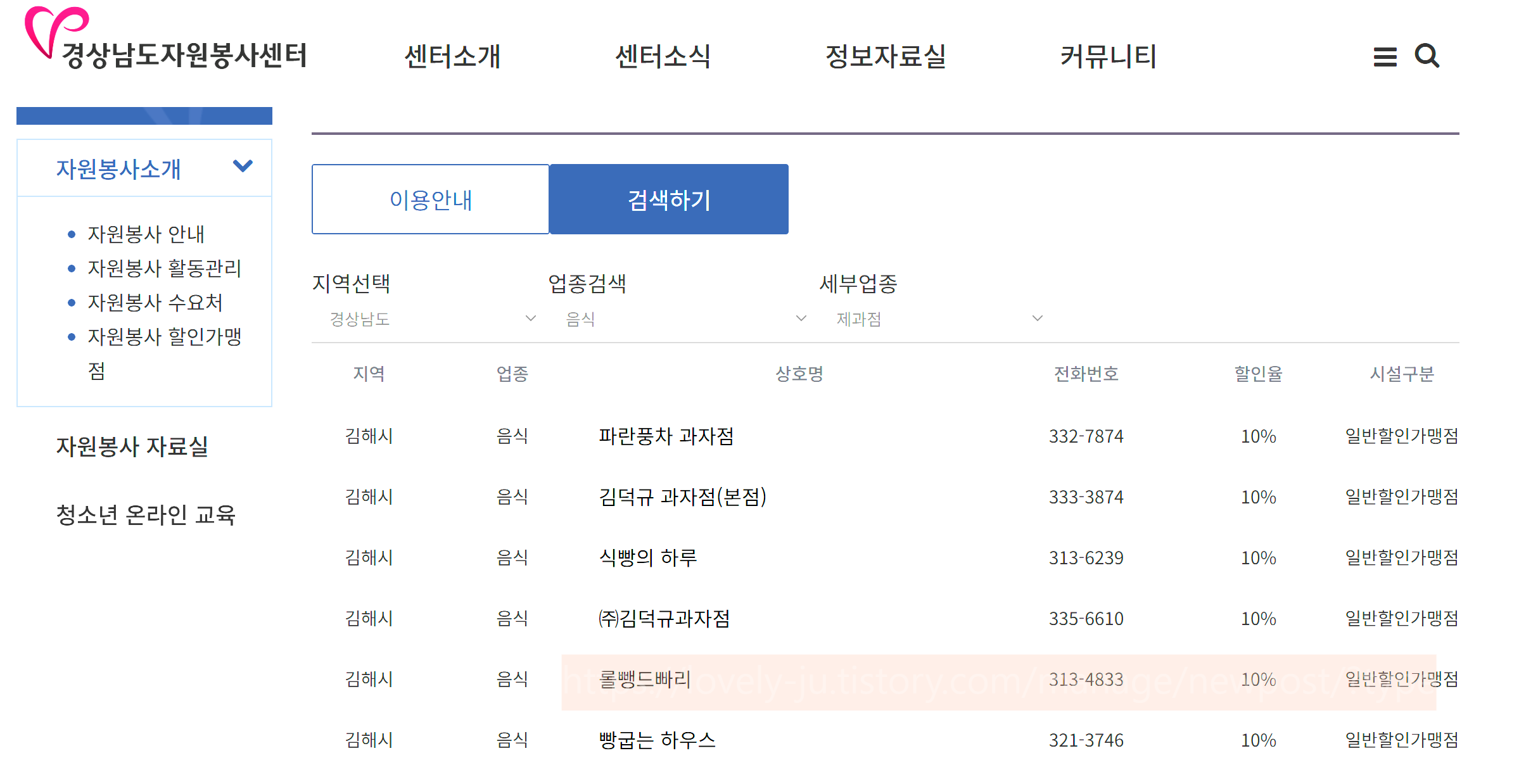The image size is (1519, 784).
Task: Click the search magnifier icon
Action: coord(1427,56)
